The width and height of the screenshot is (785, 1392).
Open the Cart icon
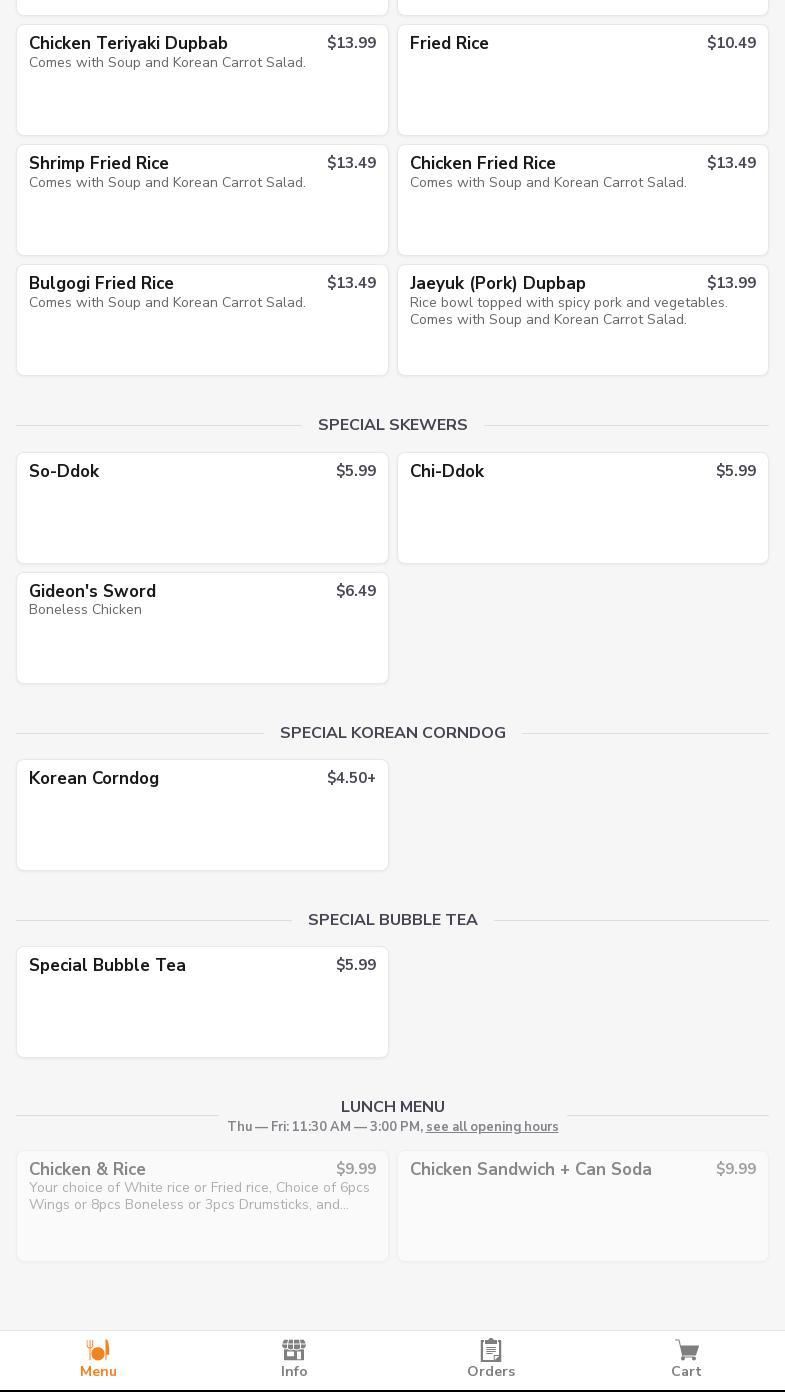click(x=686, y=1350)
